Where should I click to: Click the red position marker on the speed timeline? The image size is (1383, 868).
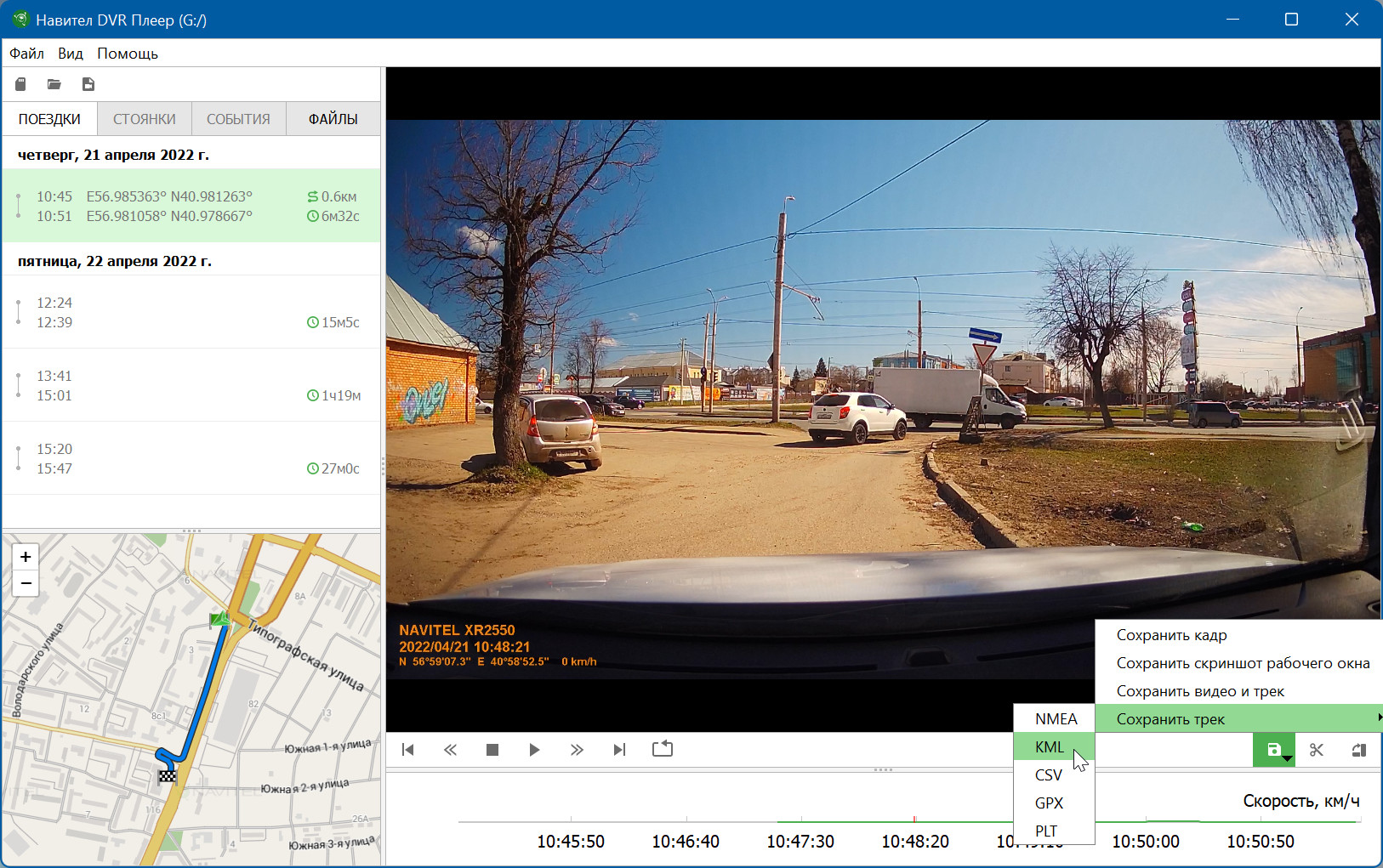914,820
